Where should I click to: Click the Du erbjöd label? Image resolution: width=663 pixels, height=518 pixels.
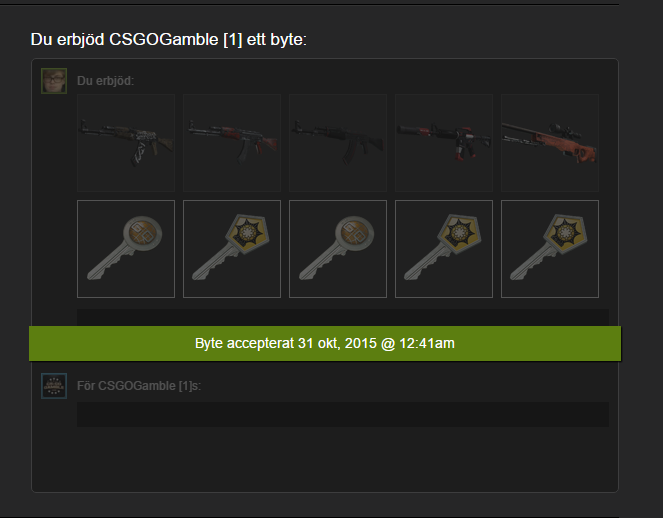tap(105, 81)
